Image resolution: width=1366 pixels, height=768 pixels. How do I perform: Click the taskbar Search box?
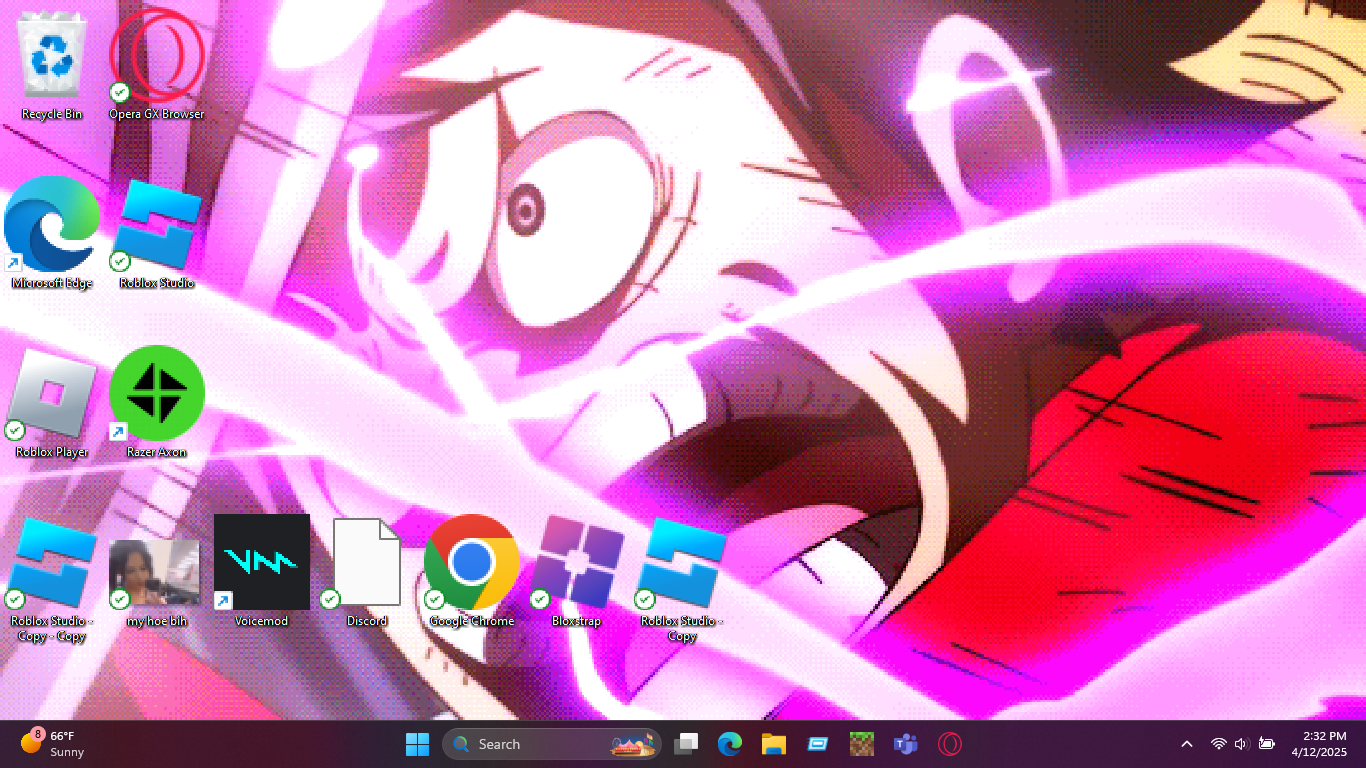click(552, 744)
